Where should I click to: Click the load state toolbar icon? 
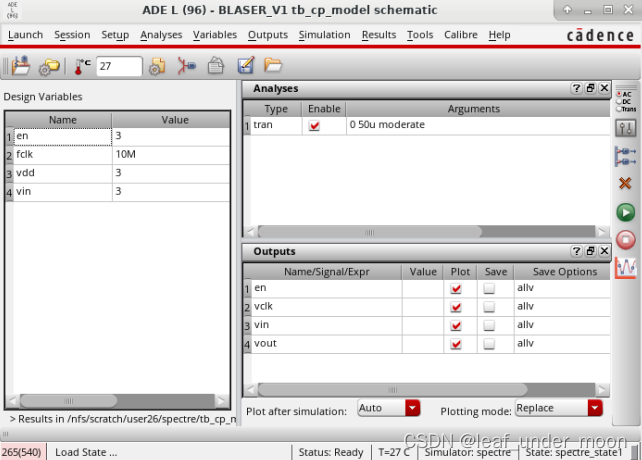pyautogui.click(x=20, y=66)
